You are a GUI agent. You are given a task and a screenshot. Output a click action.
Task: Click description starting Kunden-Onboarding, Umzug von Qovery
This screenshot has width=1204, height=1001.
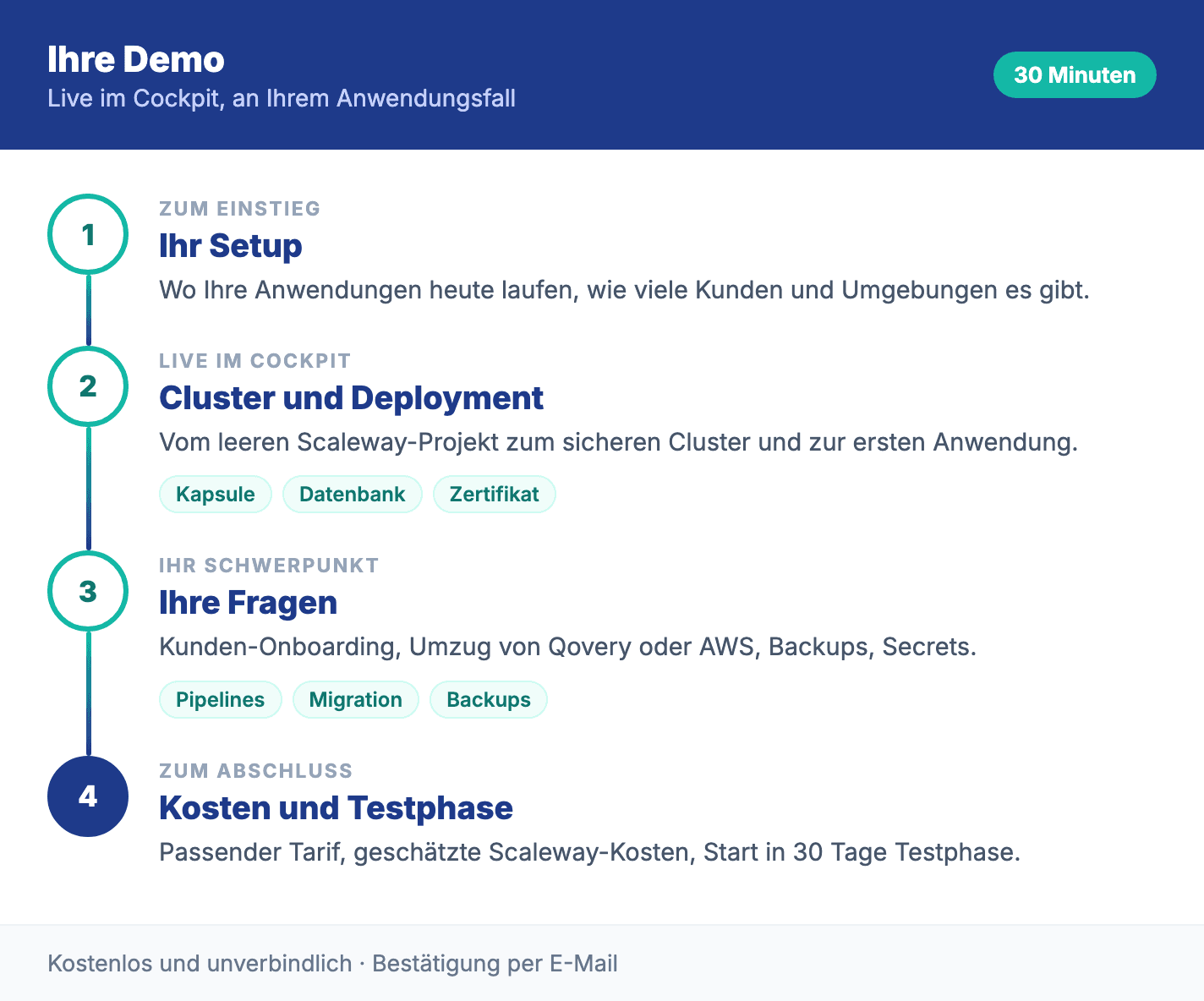(568, 647)
